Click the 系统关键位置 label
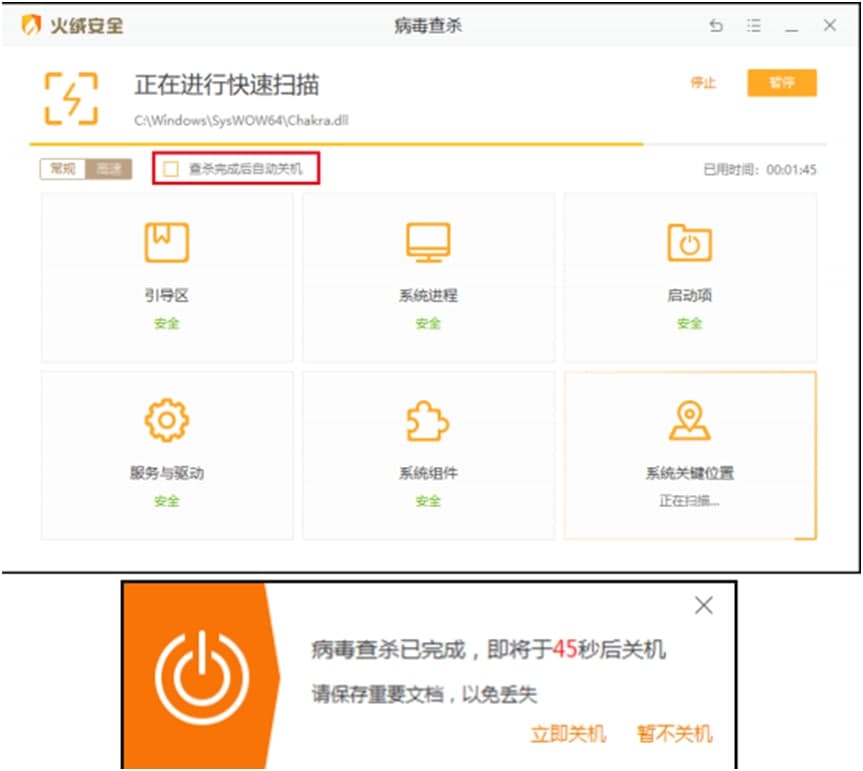Image resolution: width=863 pixels, height=771 pixels. pyautogui.click(x=690, y=473)
